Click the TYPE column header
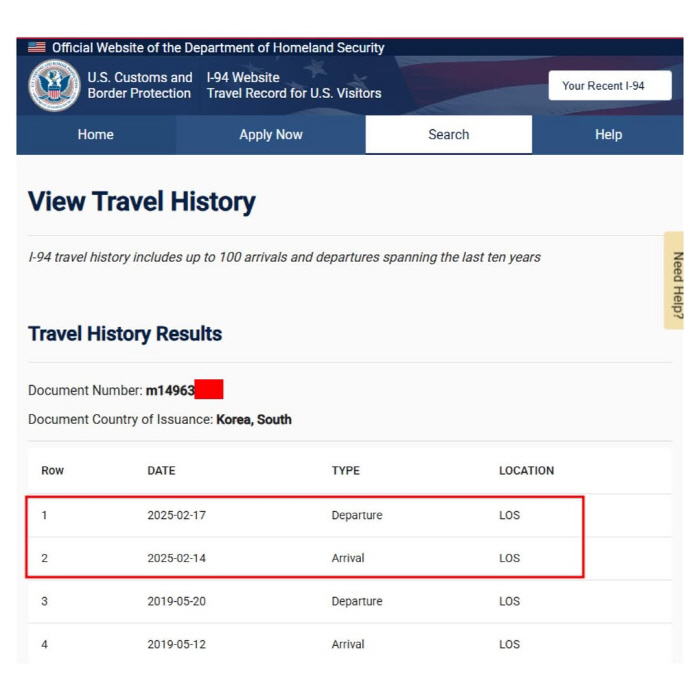The height and width of the screenshot is (700, 700). pyautogui.click(x=346, y=471)
